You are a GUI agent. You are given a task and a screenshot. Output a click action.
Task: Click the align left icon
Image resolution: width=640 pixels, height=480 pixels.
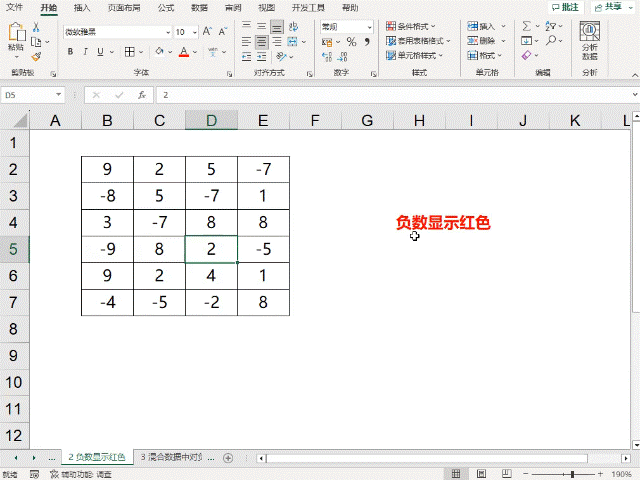click(x=246, y=42)
